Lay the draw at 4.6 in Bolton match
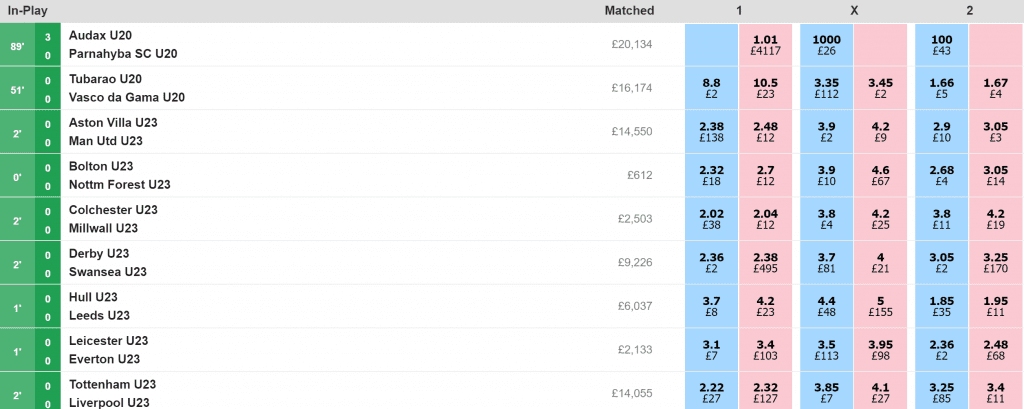 pos(880,176)
